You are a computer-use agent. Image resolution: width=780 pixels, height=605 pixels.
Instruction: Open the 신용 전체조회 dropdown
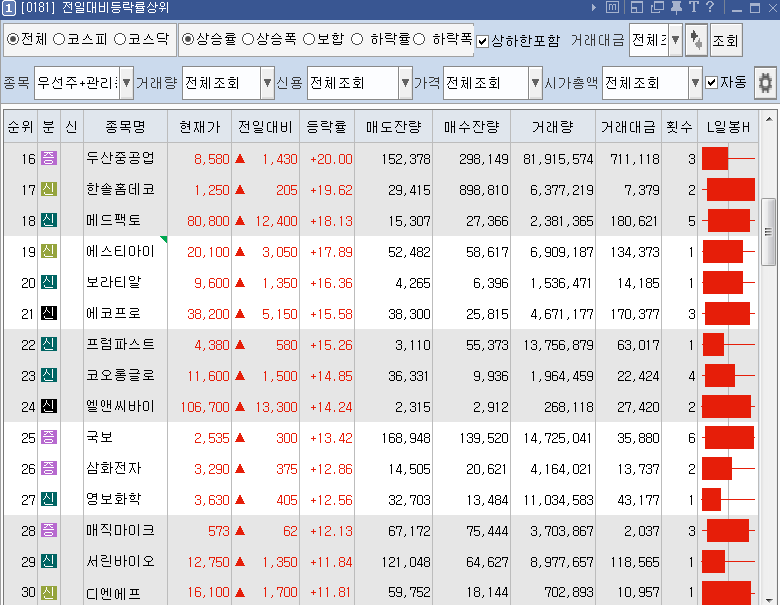point(405,83)
